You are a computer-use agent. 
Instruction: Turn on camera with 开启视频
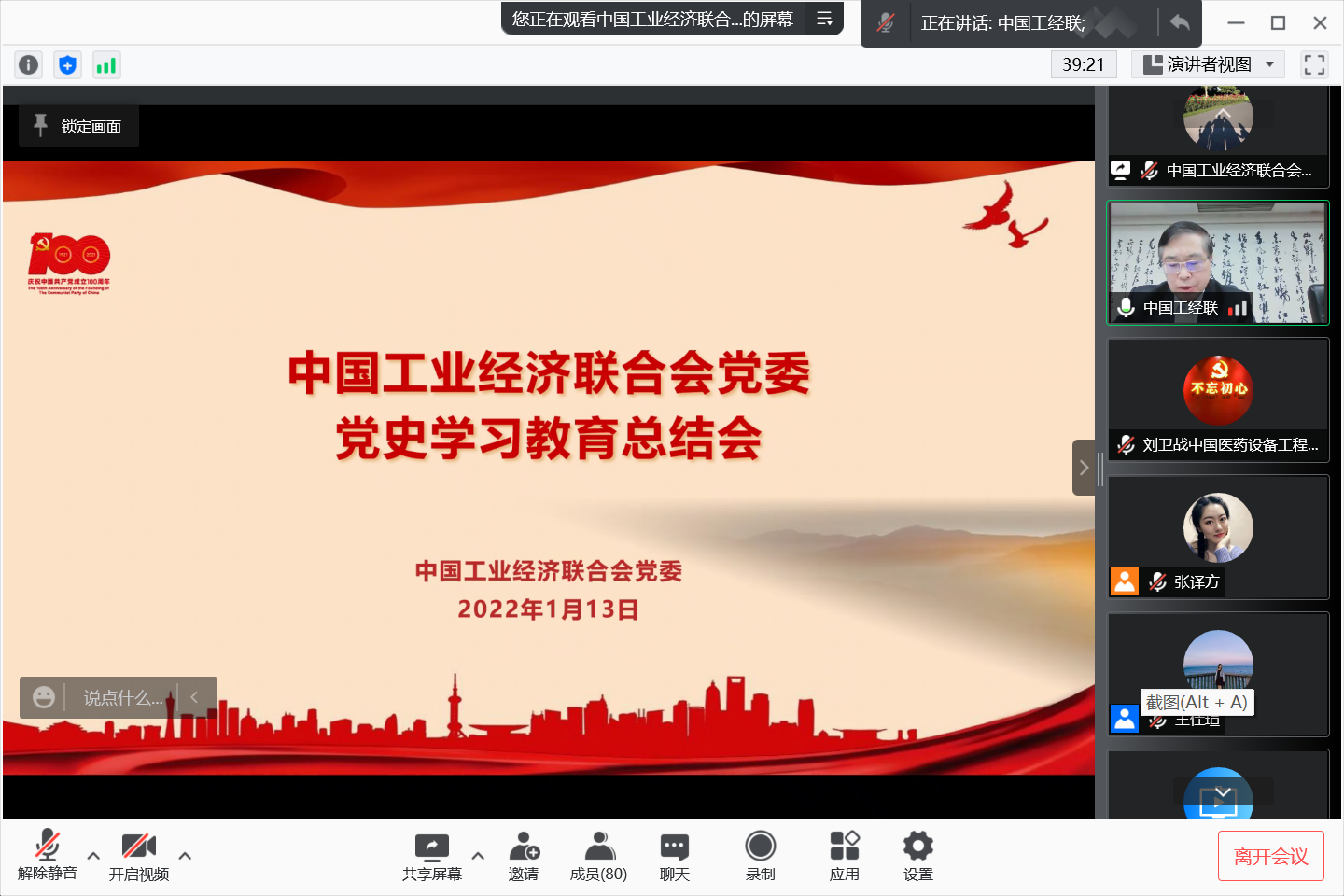click(x=138, y=855)
